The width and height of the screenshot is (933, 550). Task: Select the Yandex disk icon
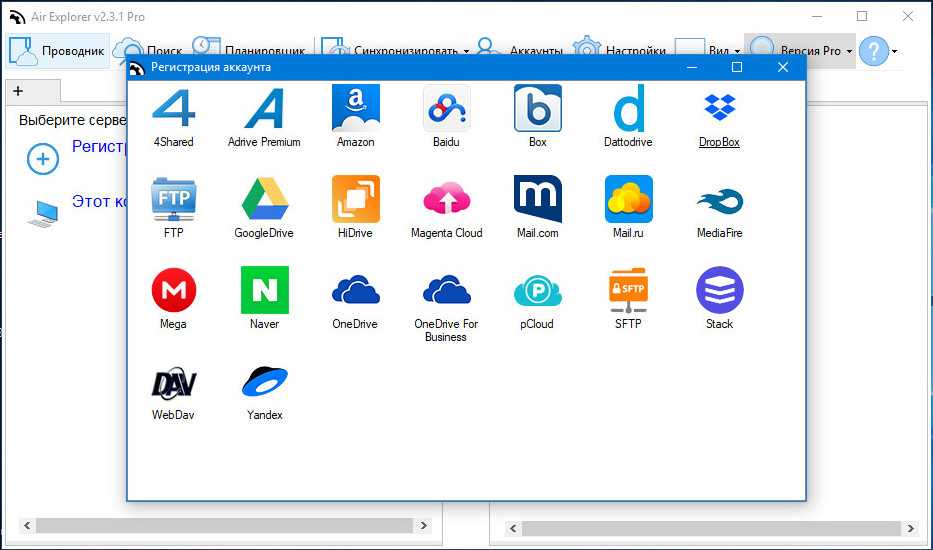pos(264,382)
